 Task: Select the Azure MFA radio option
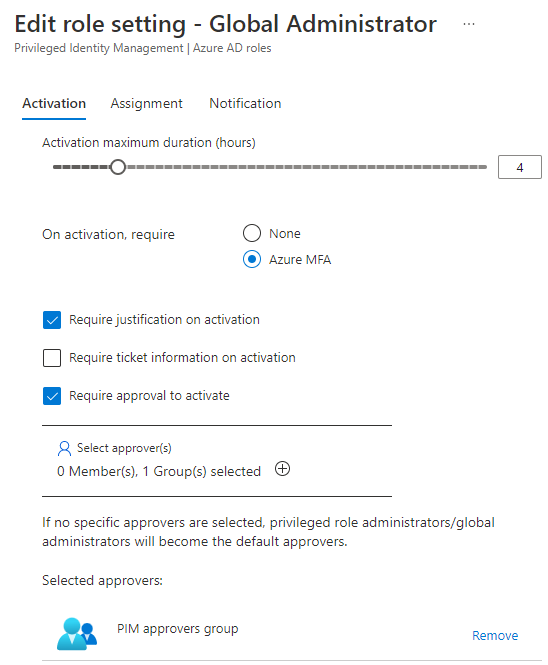pos(252,259)
